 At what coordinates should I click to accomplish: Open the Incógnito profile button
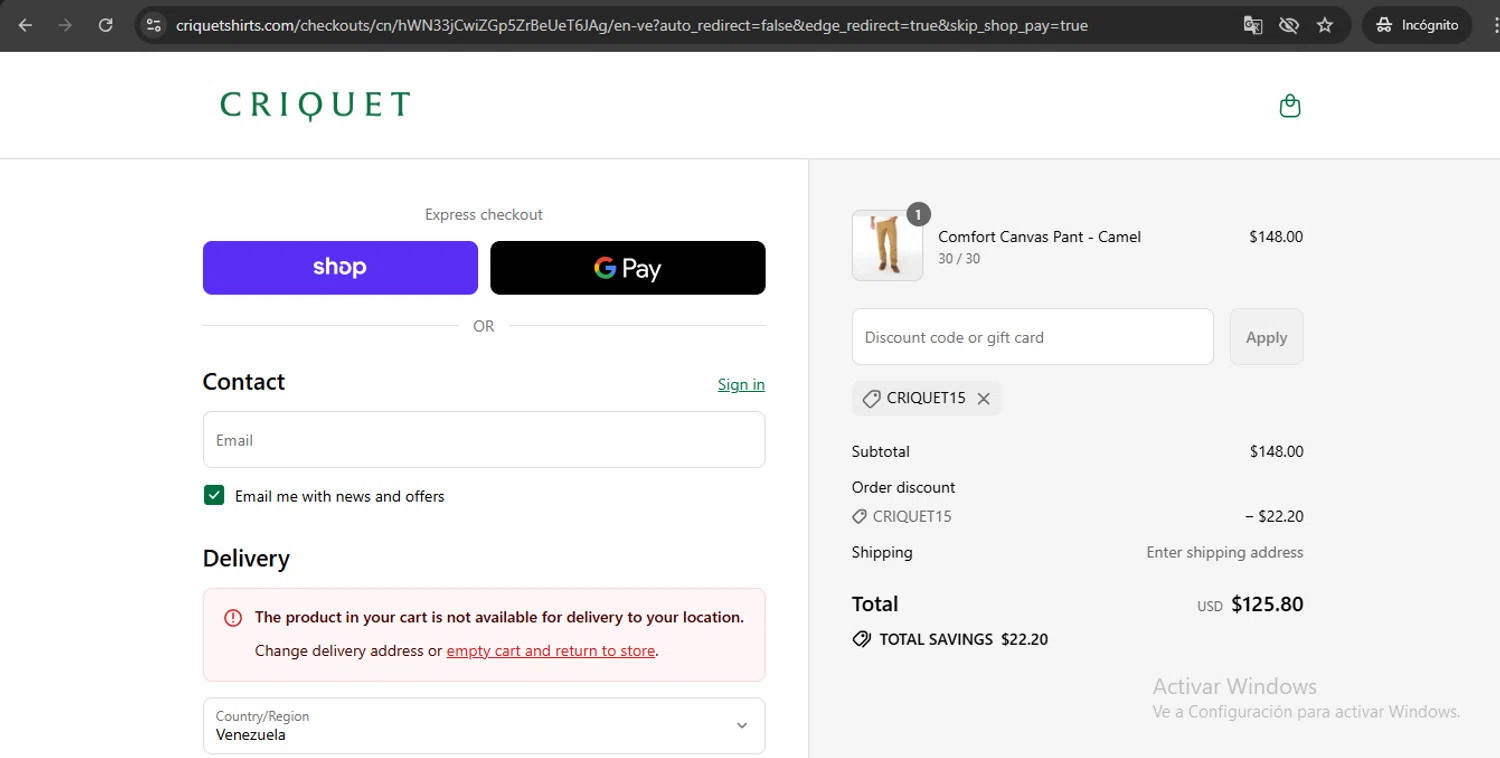pyautogui.click(x=1417, y=25)
